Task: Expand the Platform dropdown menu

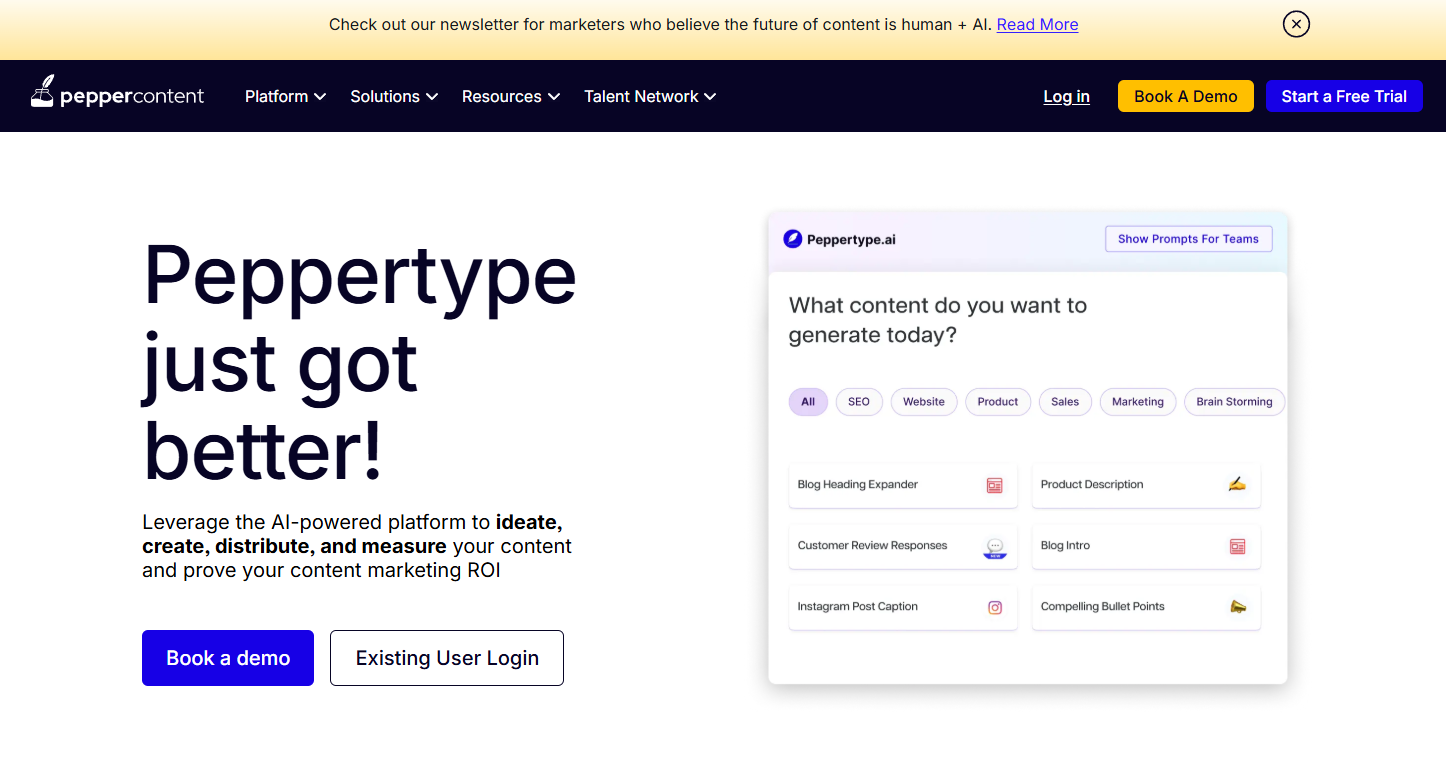Action: [x=285, y=96]
